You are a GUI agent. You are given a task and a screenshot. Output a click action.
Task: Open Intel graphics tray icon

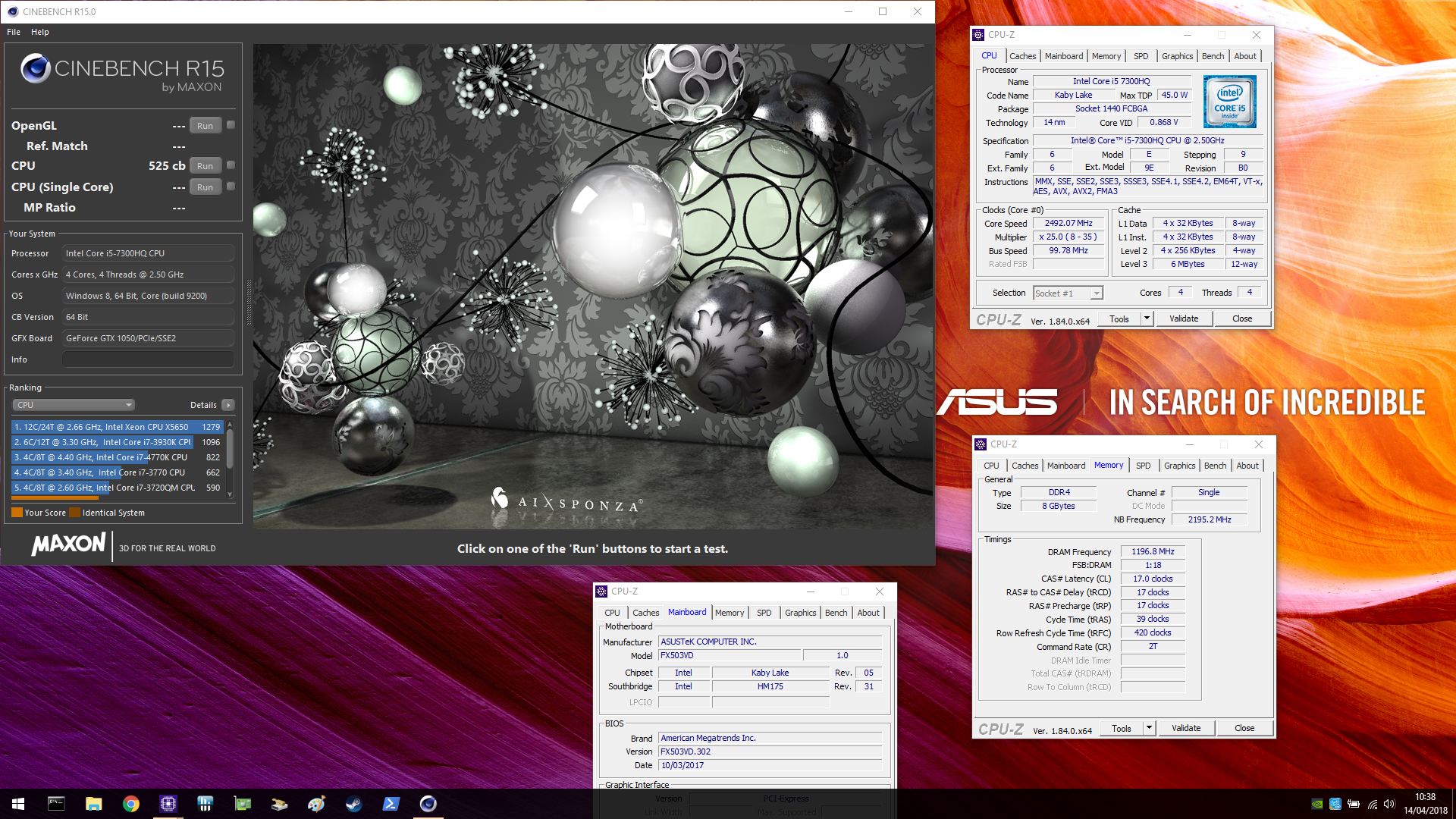point(1335,804)
